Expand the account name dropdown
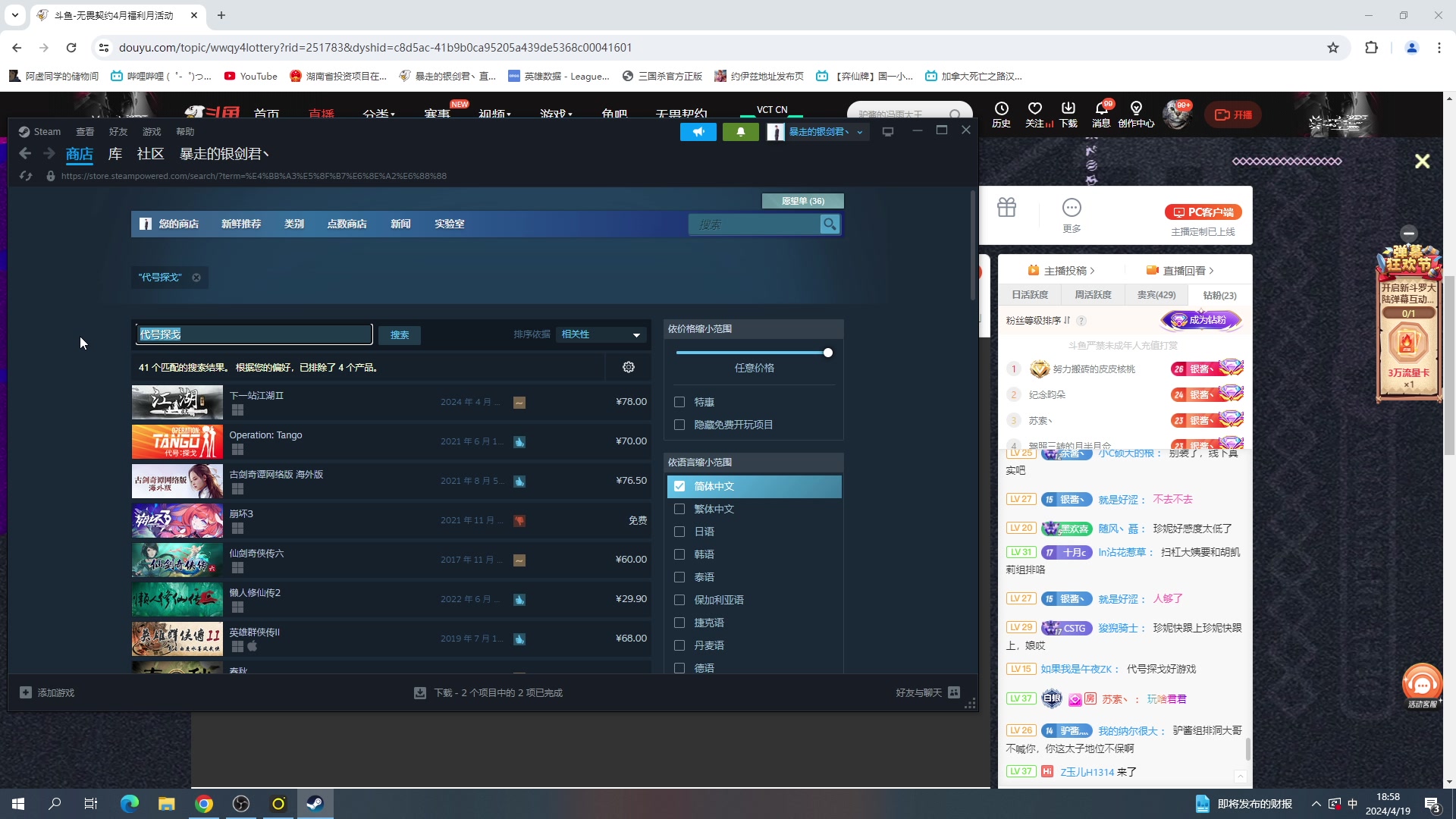This screenshot has width=1456, height=819. pos(859,132)
